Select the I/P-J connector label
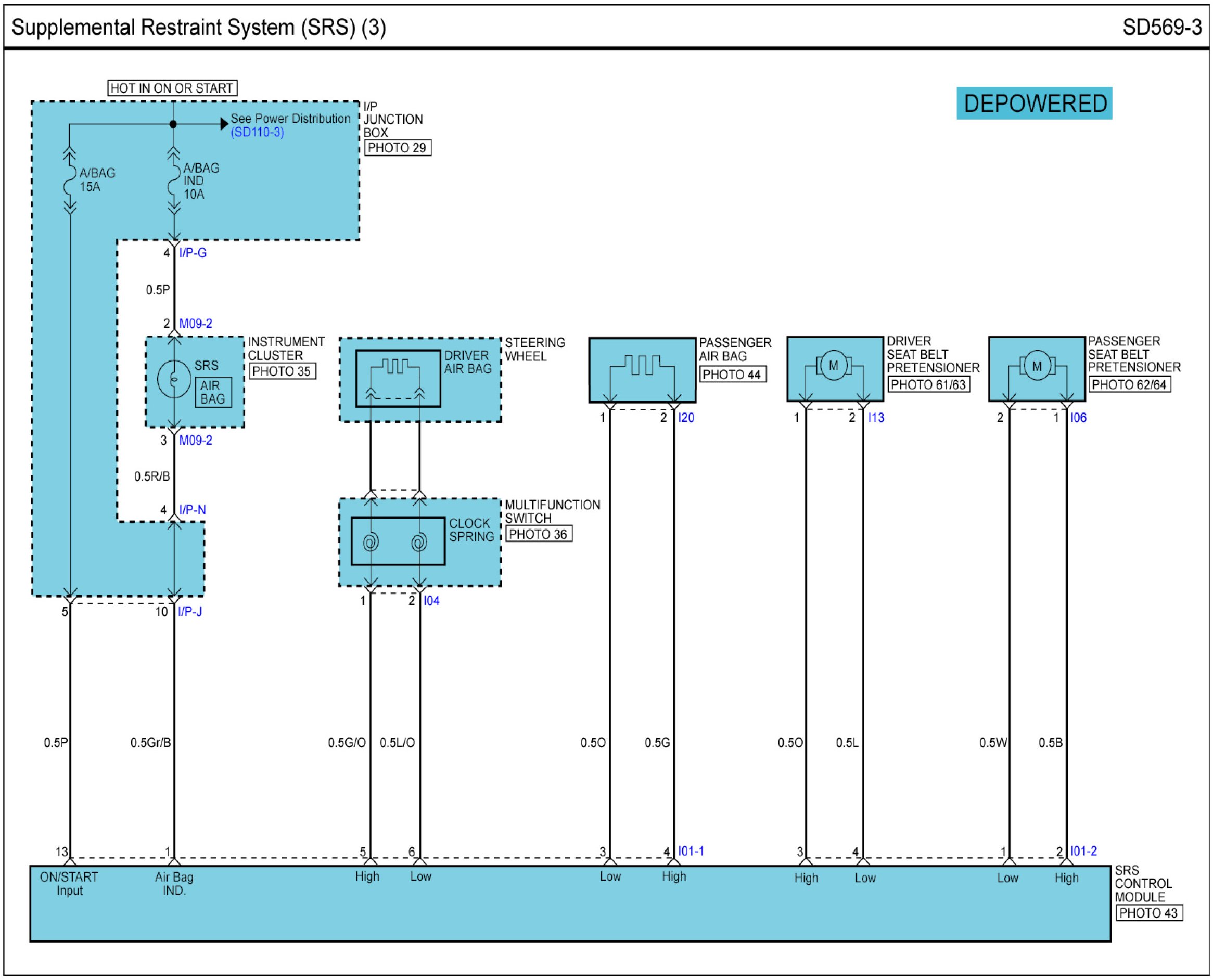Screen dimensions: 1213x980 pos(190,611)
